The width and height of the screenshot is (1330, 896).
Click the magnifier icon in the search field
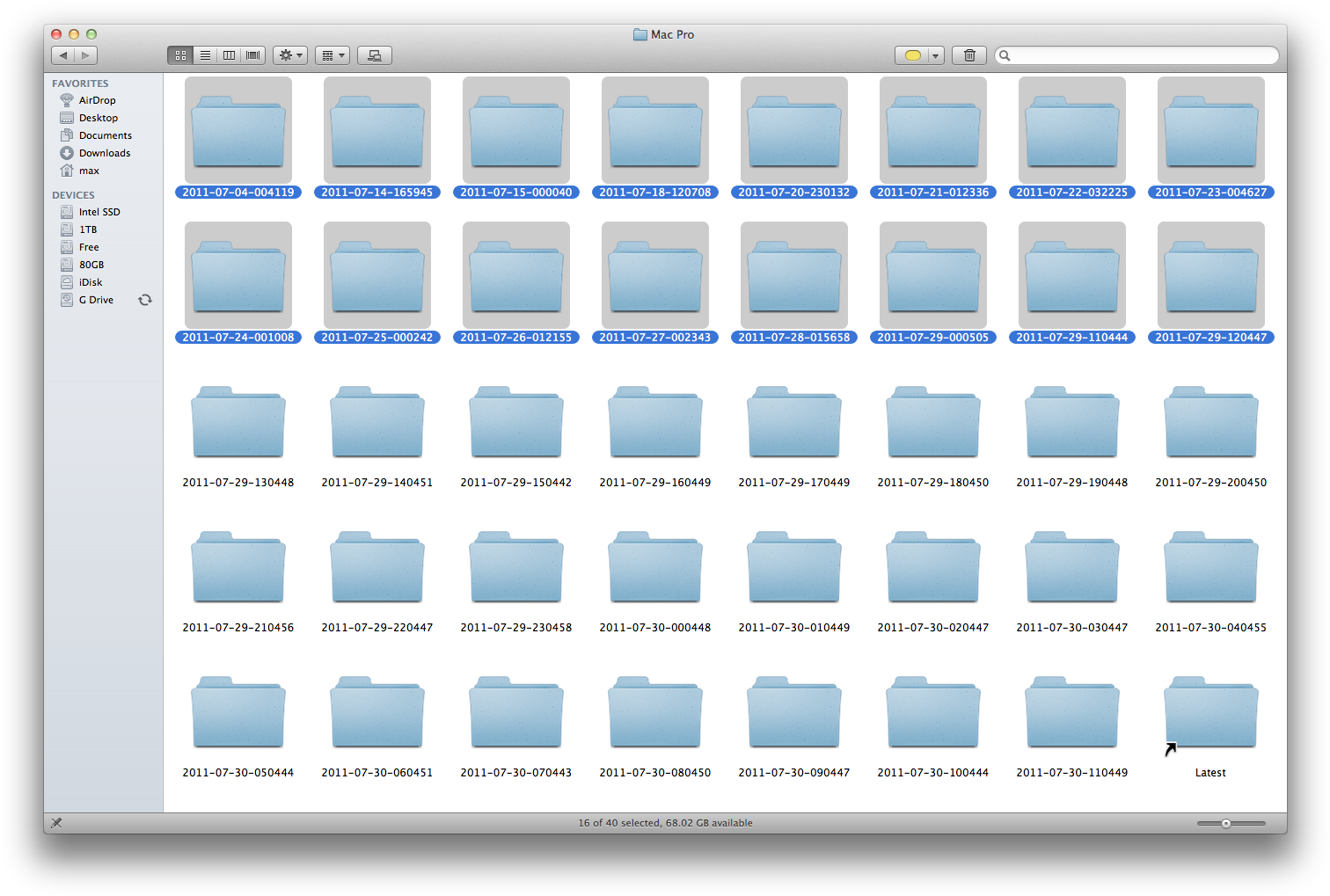click(1005, 55)
